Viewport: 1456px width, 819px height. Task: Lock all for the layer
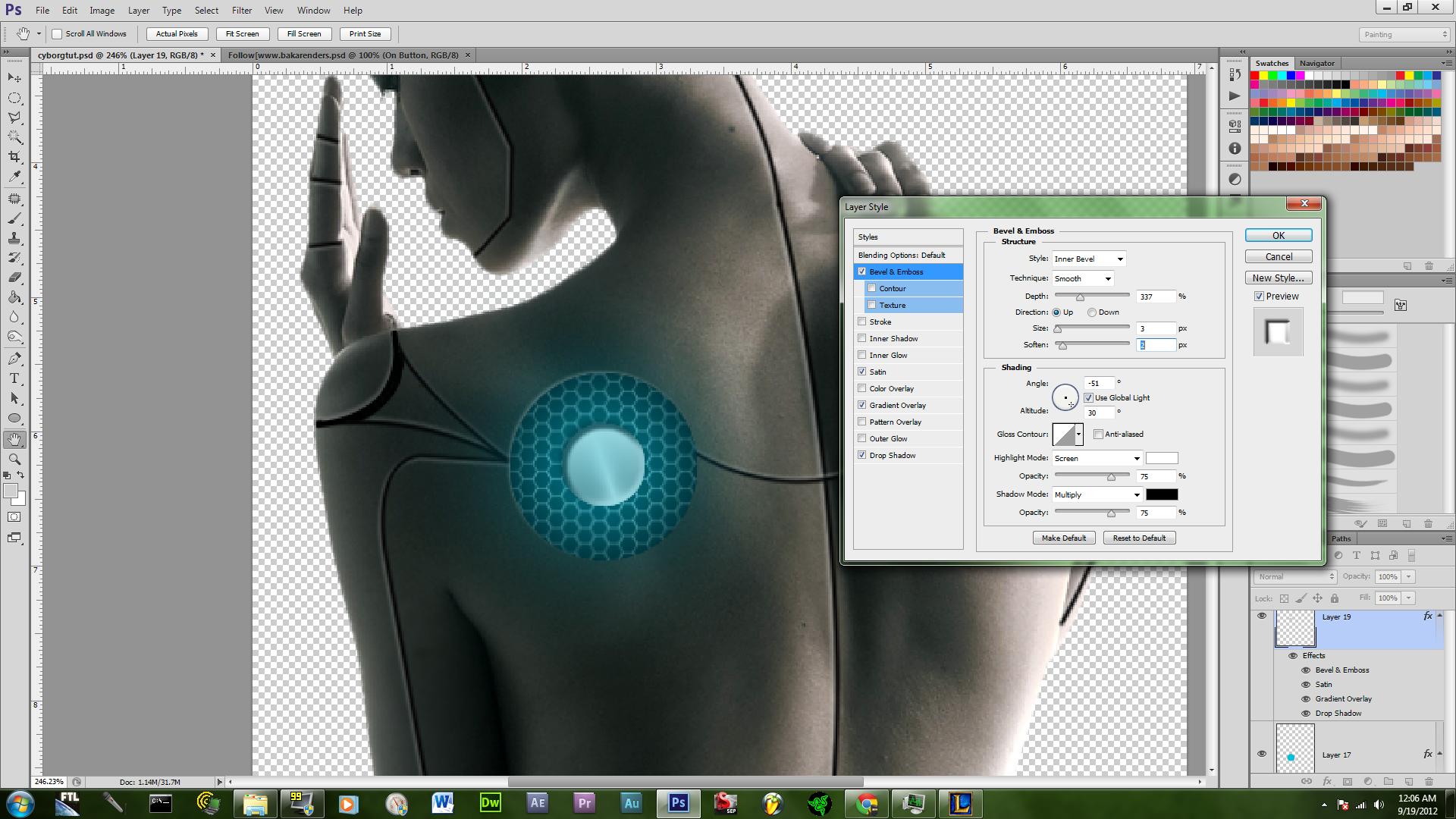tap(1333, 598)
